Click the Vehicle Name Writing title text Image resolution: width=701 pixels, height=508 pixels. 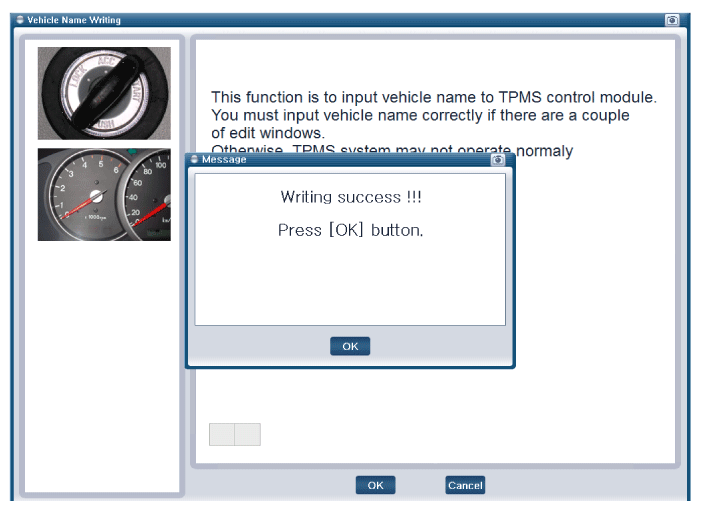click(73, 20)
